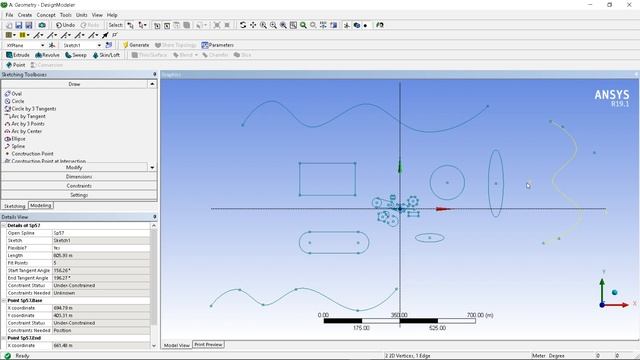Click the Base X coordinate value
640x360 pixels.
[101, 308]
